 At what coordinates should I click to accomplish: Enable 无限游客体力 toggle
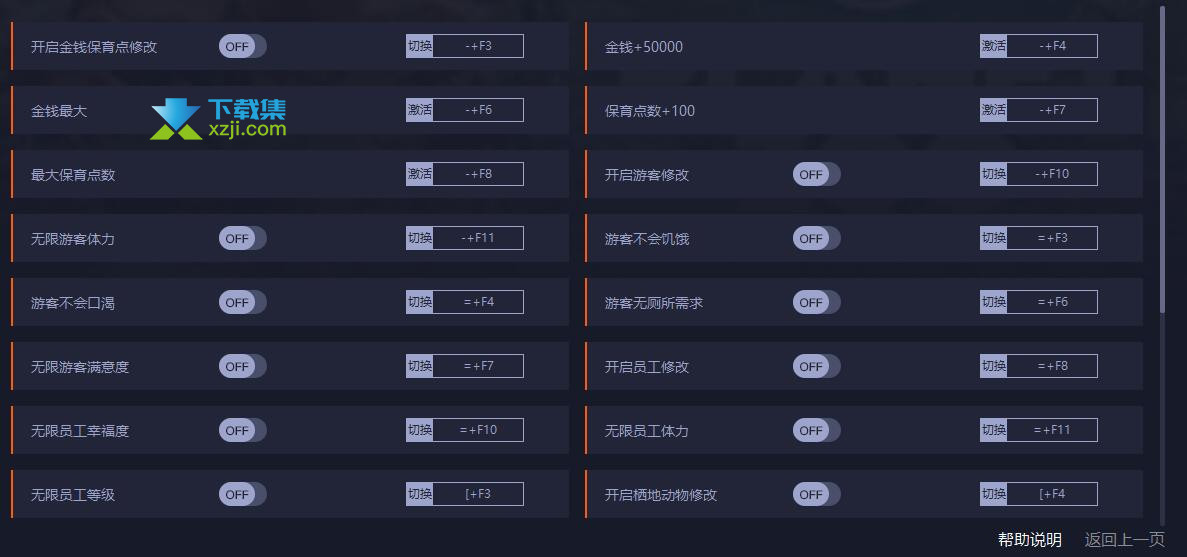click(243, 238)
